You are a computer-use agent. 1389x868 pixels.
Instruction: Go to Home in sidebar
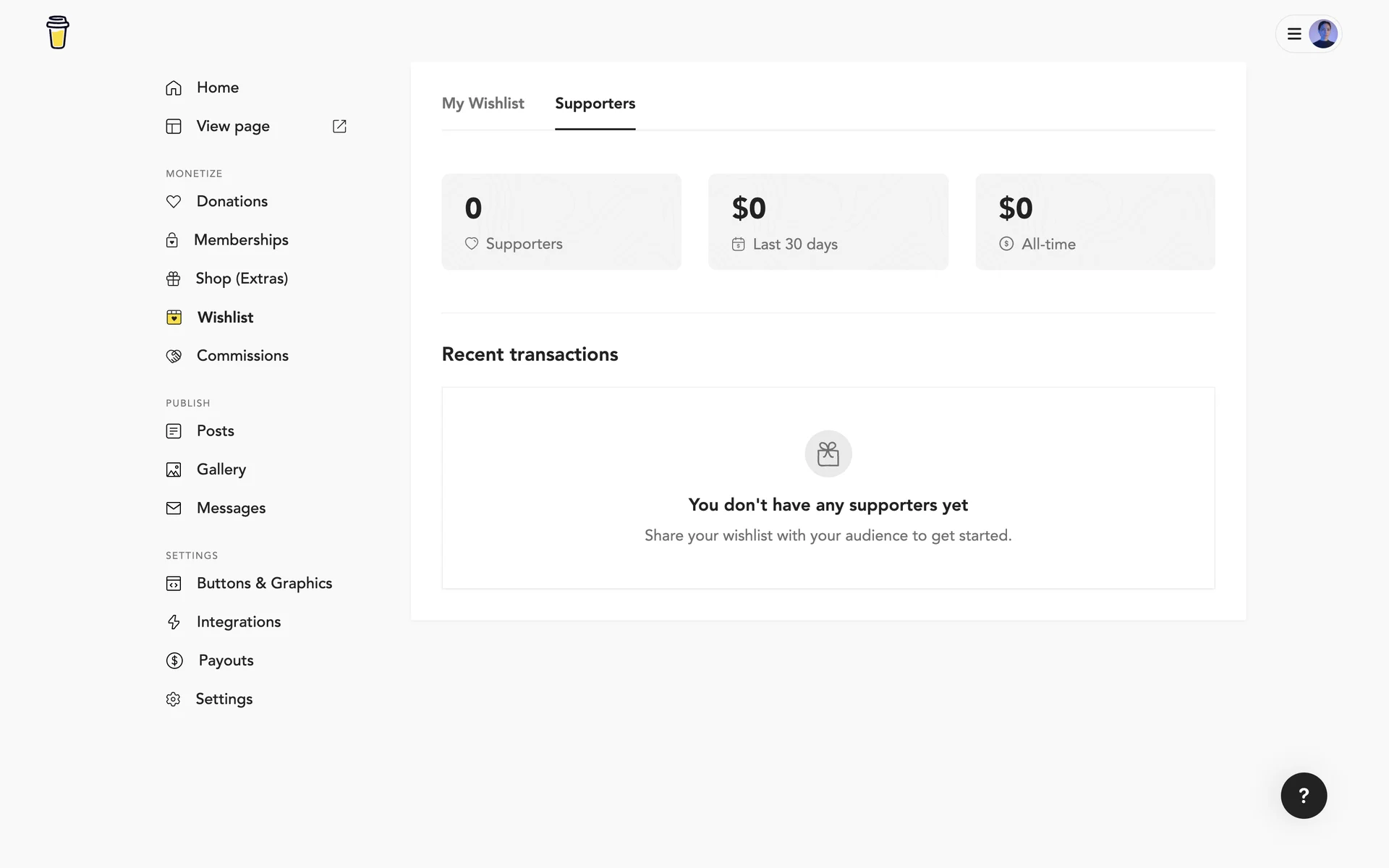click(x=217, y=88)
